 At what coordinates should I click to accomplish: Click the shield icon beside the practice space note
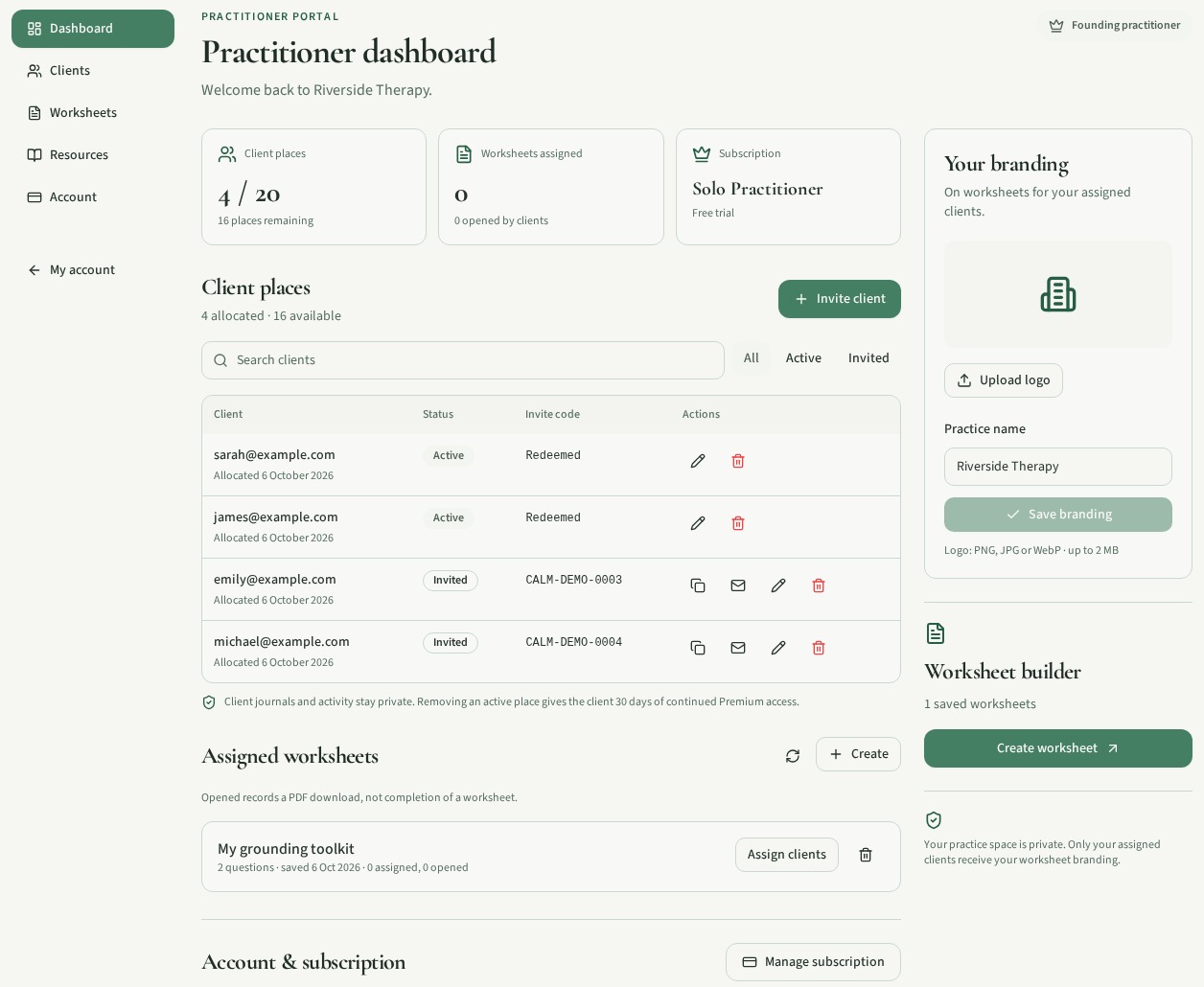[934, 820]
